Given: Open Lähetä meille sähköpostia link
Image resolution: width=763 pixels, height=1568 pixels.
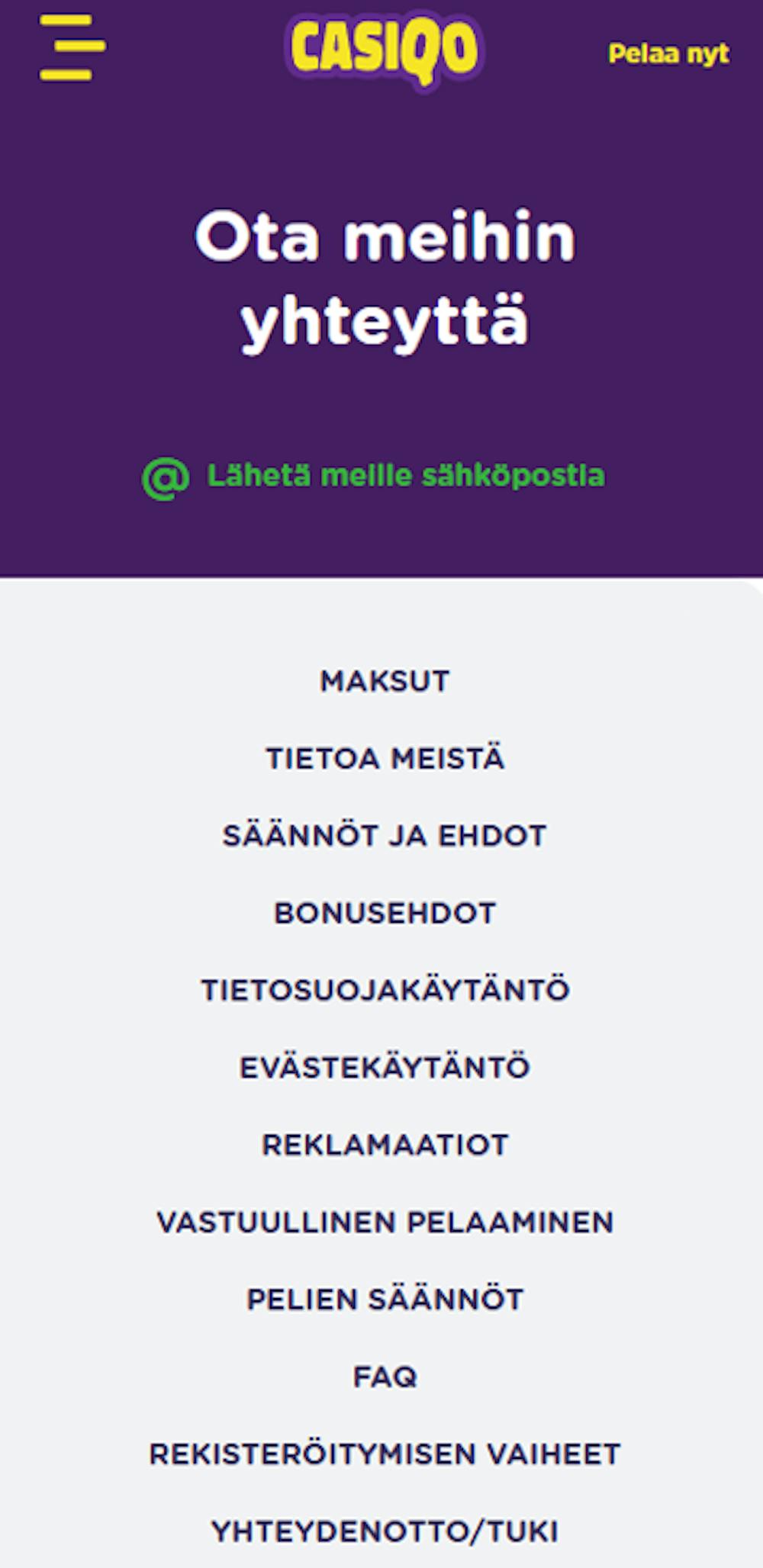Looking at the screenshot, I should click(405, 476).
